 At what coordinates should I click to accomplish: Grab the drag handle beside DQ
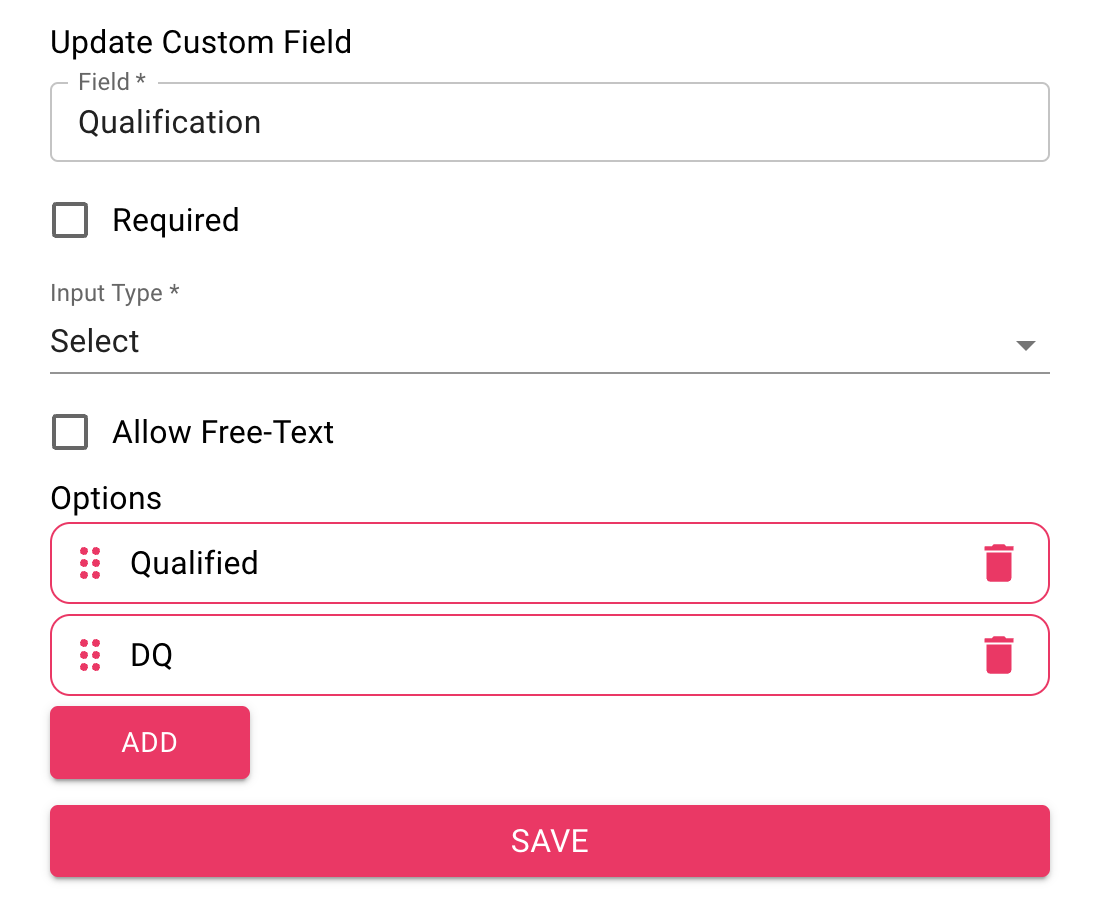(x=90, y=655)
